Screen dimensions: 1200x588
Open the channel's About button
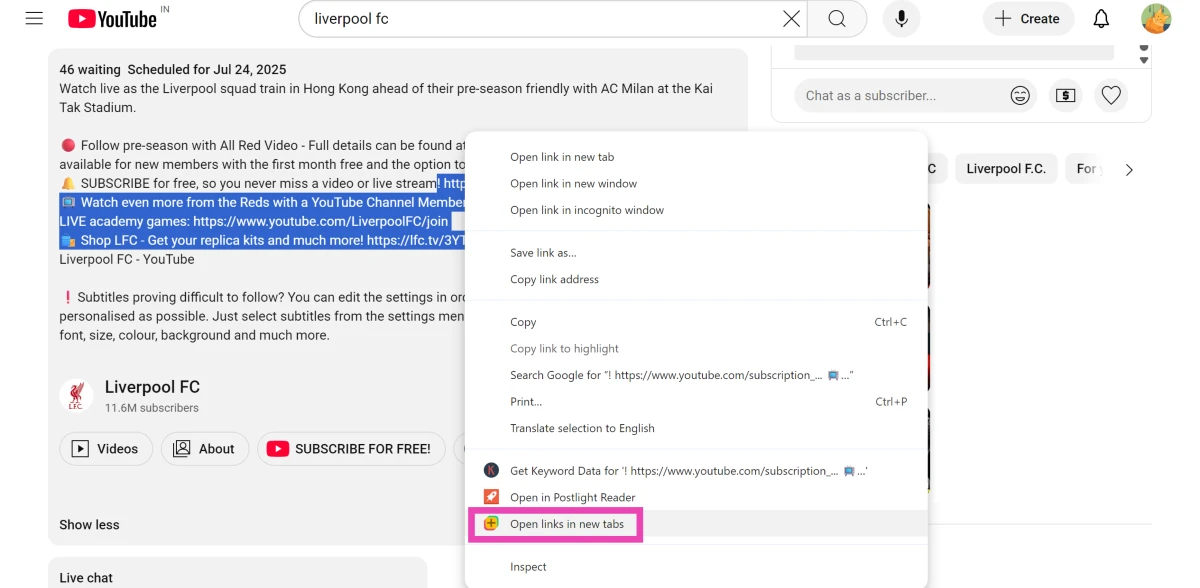click(x=205, y=449)
